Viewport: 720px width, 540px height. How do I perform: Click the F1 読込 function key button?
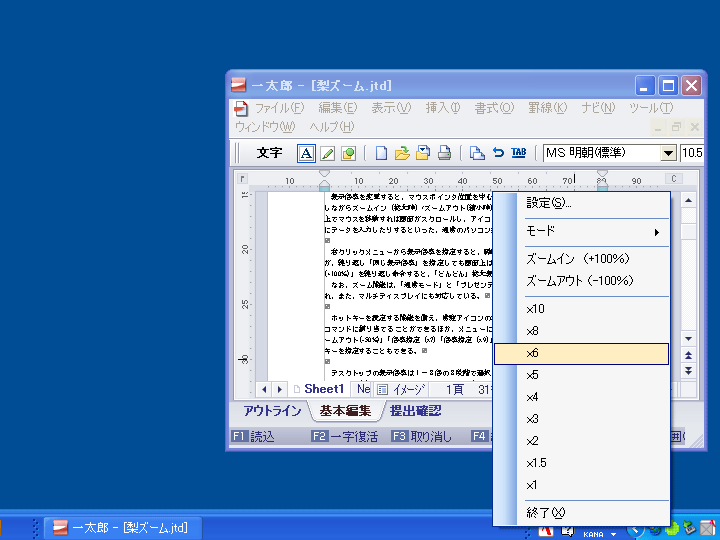tap(253, 436)
